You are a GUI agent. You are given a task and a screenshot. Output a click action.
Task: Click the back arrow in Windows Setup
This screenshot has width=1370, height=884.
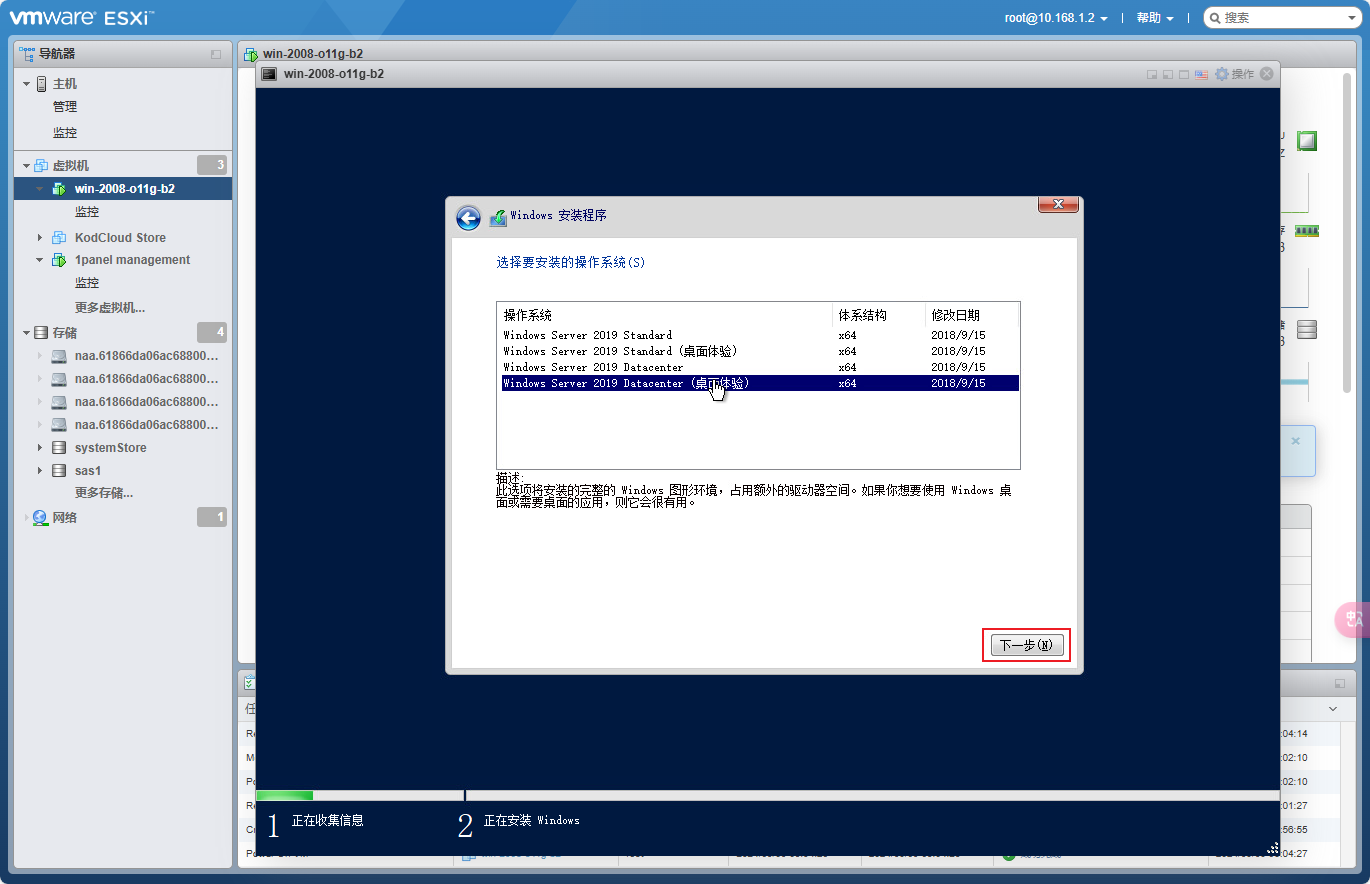pos(468,218)
